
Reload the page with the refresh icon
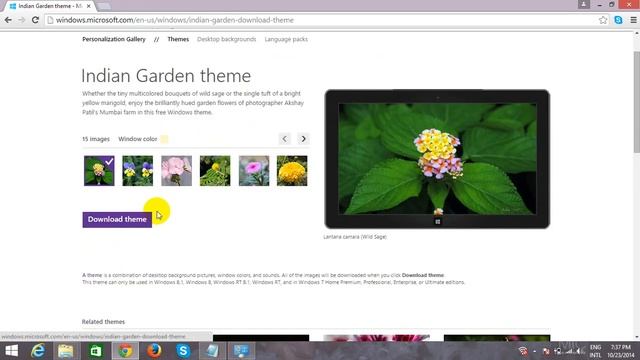(35, 20)
